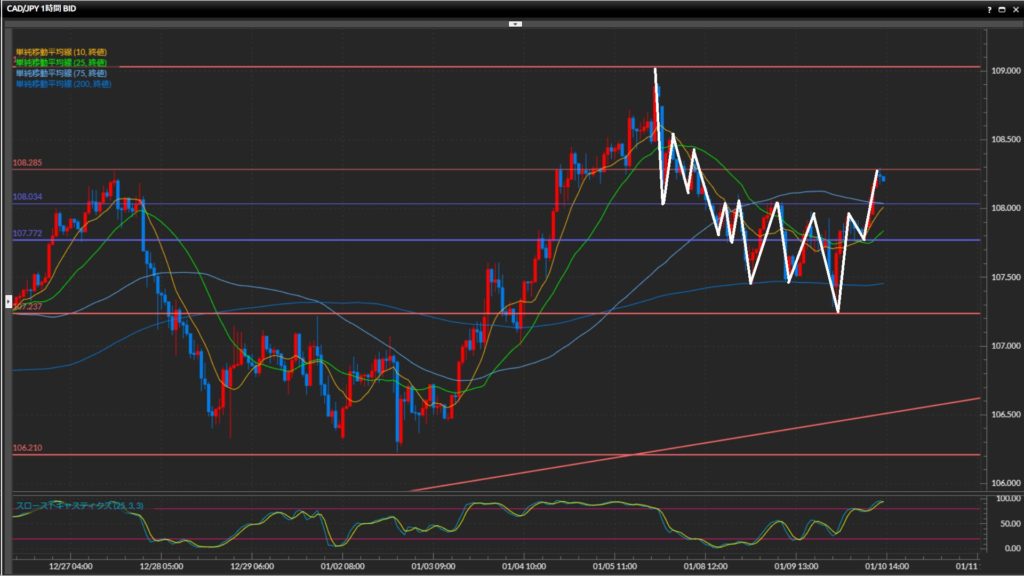Screen dimensions: 1024x576
Task: Select the 108.034 blue line label
Action: click(26, 197)
